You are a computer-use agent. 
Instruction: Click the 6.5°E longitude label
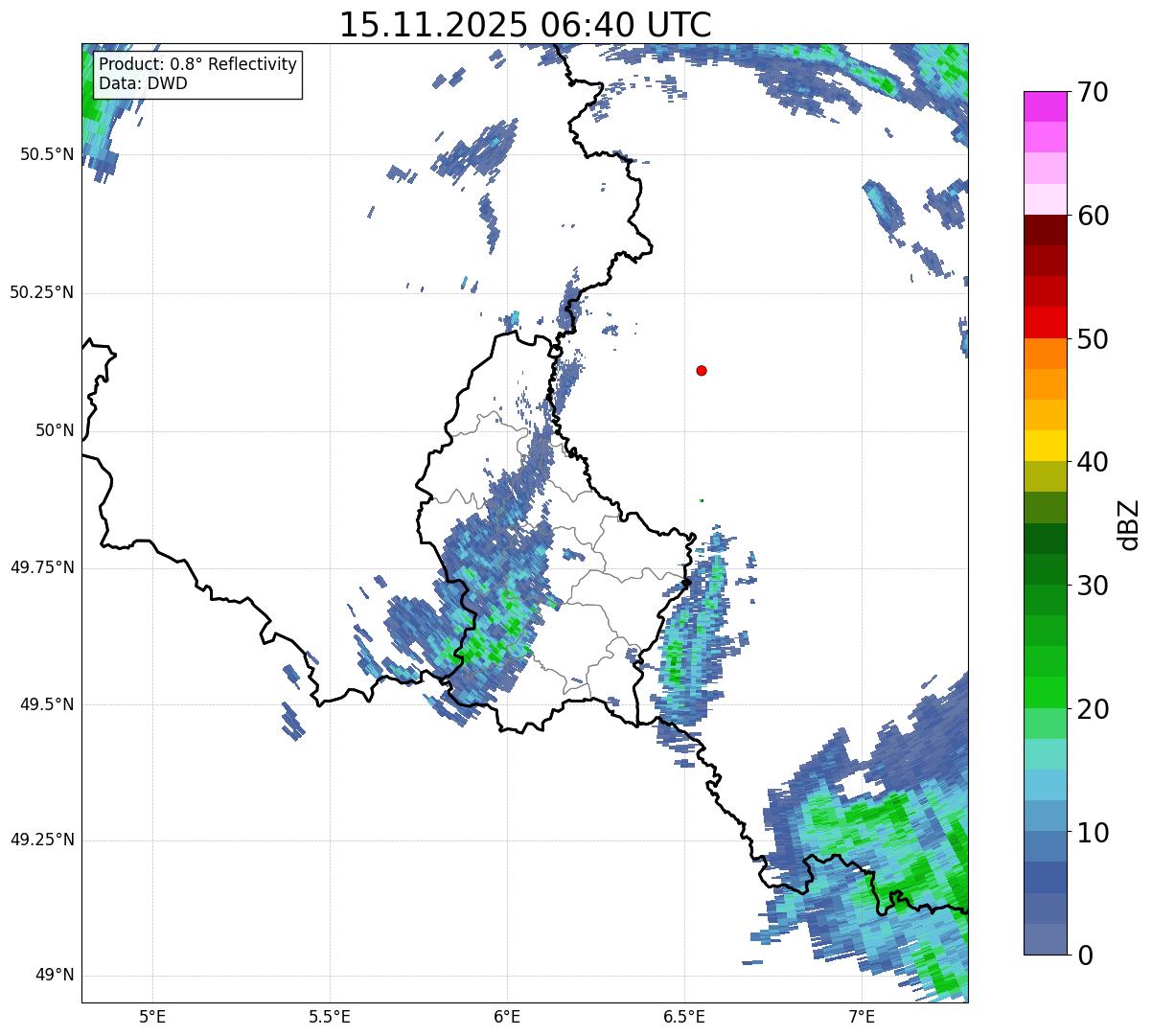click(x=684, y=1016)
